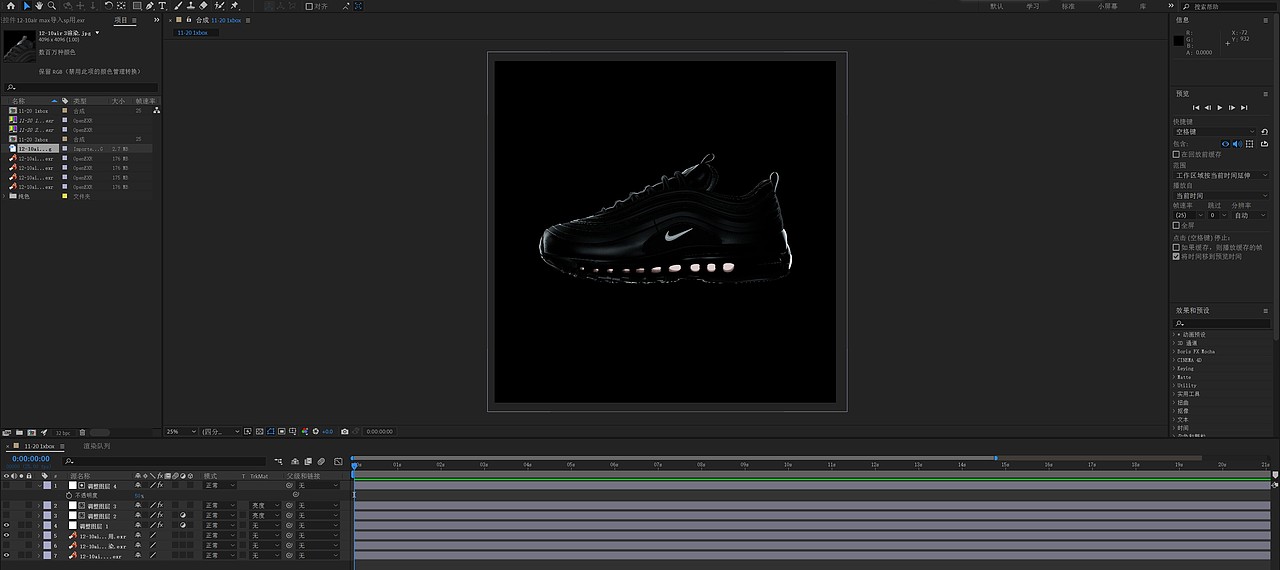Select the Rotation tool
Viewport: 1280px width, 570px height.
(108, 6)
